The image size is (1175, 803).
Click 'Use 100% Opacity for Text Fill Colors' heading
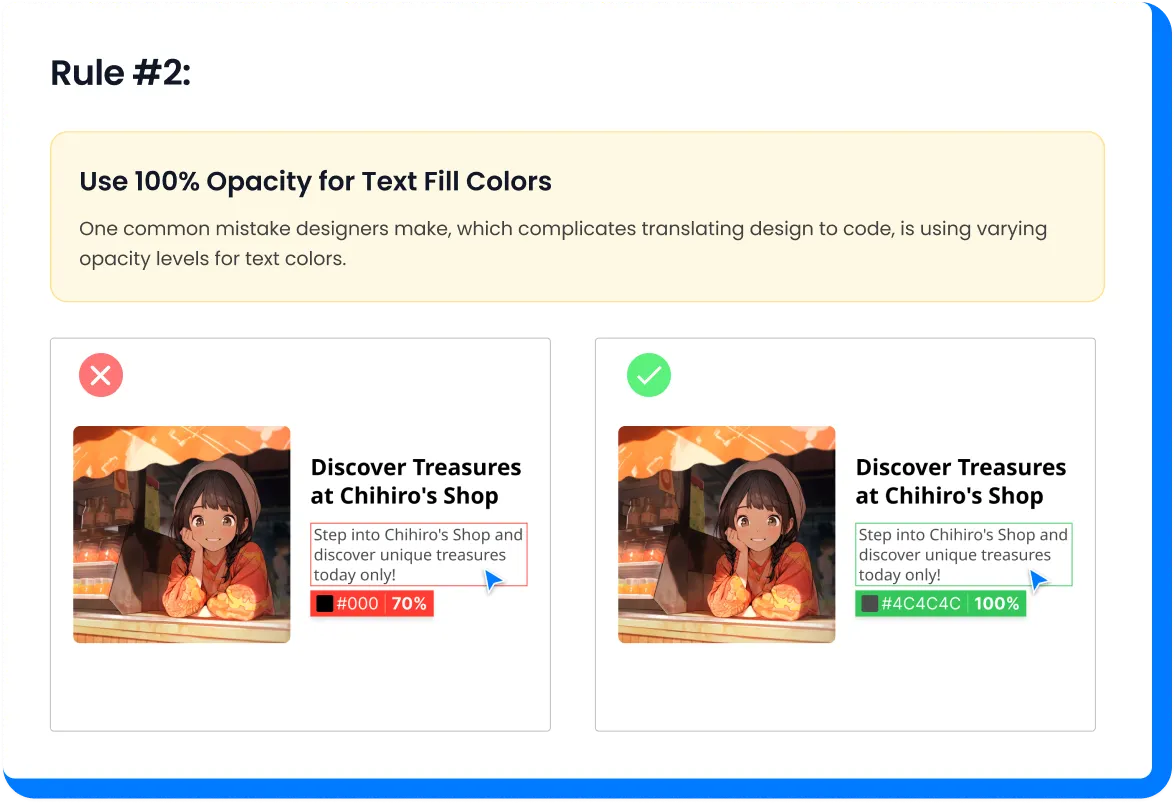click(315, 181)
